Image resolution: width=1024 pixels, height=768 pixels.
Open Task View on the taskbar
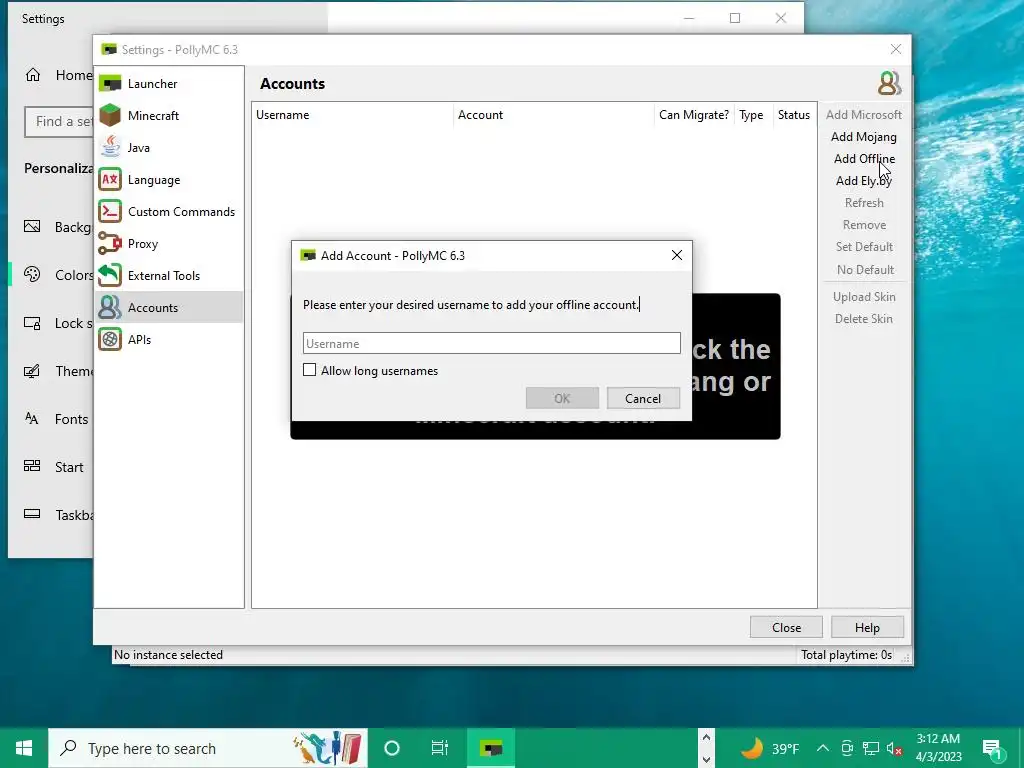point(440,748)
